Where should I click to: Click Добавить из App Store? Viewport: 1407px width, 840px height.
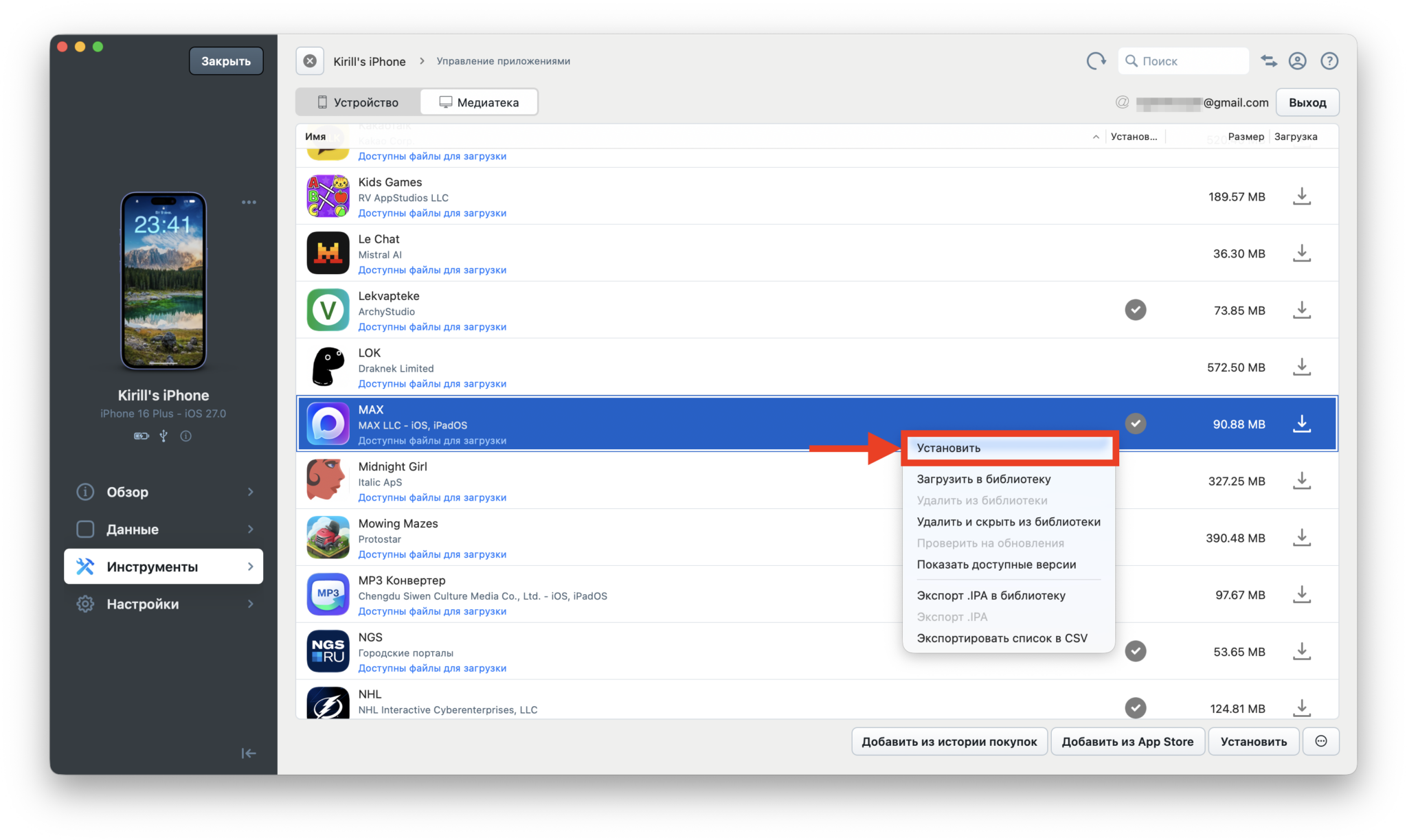1127,741
